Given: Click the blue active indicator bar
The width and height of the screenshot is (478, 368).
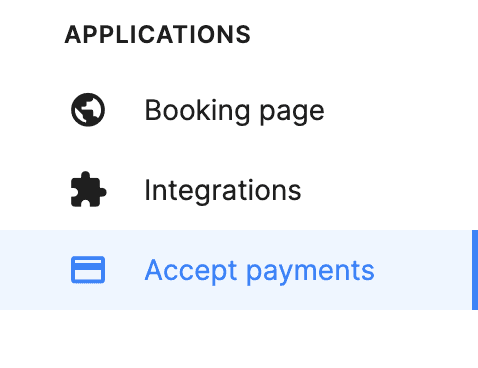Looking at the screenshot, I should 475,270.
